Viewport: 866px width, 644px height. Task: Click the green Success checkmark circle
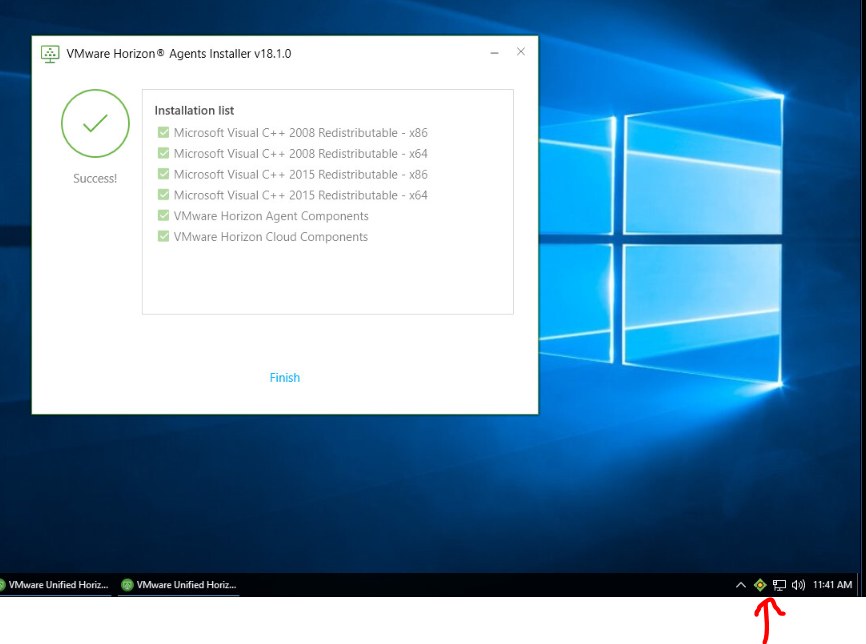[x=95, y=123]
